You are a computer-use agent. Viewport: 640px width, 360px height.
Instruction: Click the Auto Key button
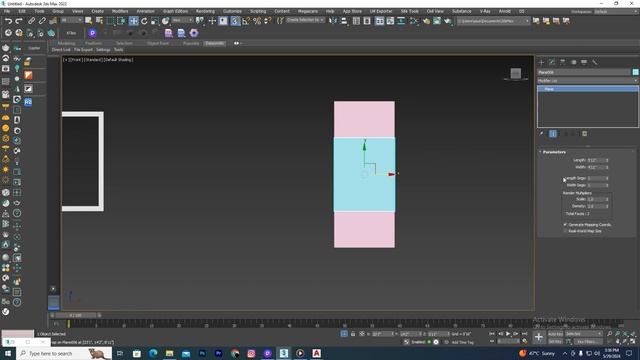[x=555, y=334]
